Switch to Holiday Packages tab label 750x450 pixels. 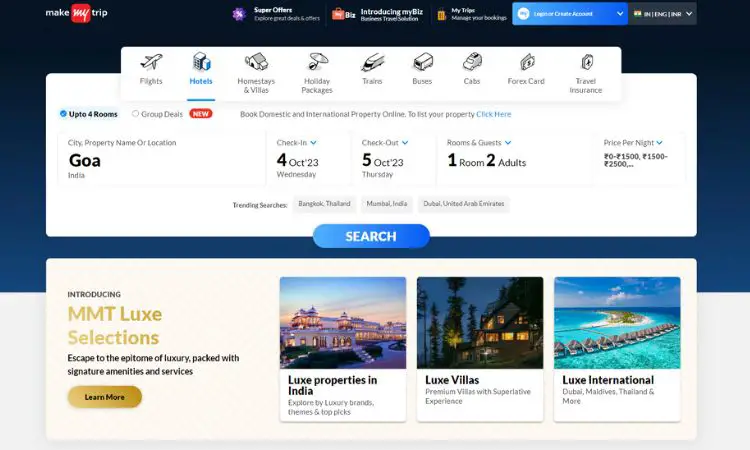coord(317,86)
